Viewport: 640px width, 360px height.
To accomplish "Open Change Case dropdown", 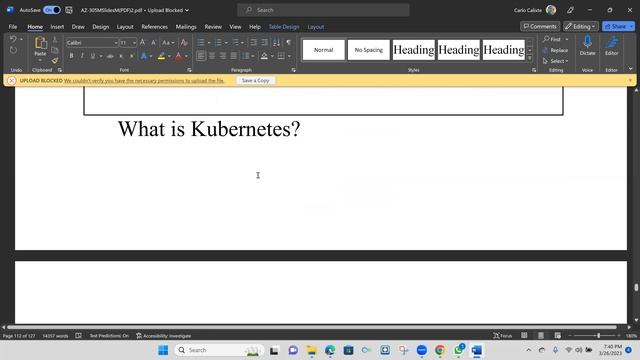I will point(168,42).
